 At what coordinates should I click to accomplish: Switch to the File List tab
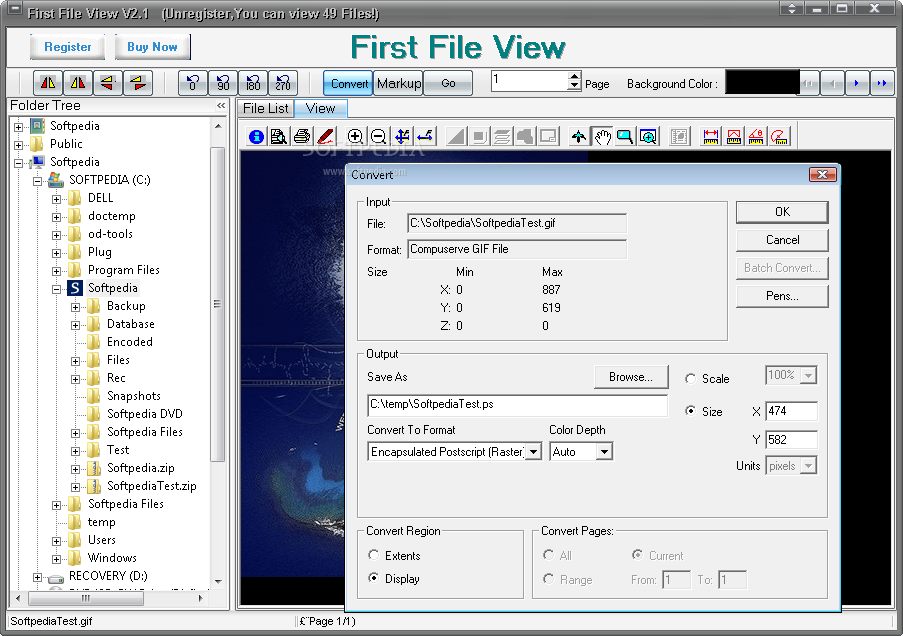265,108
